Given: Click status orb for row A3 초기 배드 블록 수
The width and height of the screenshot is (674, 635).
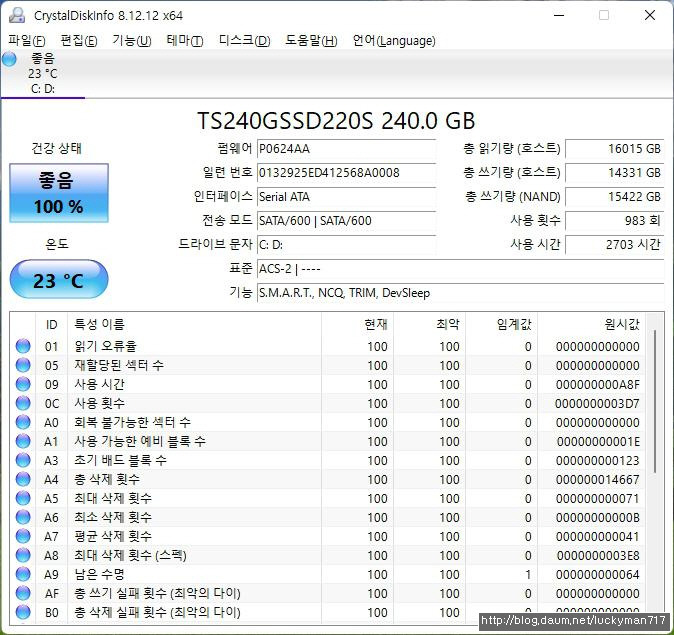Looking at the screenshot, I should click(x=23, y=460).
